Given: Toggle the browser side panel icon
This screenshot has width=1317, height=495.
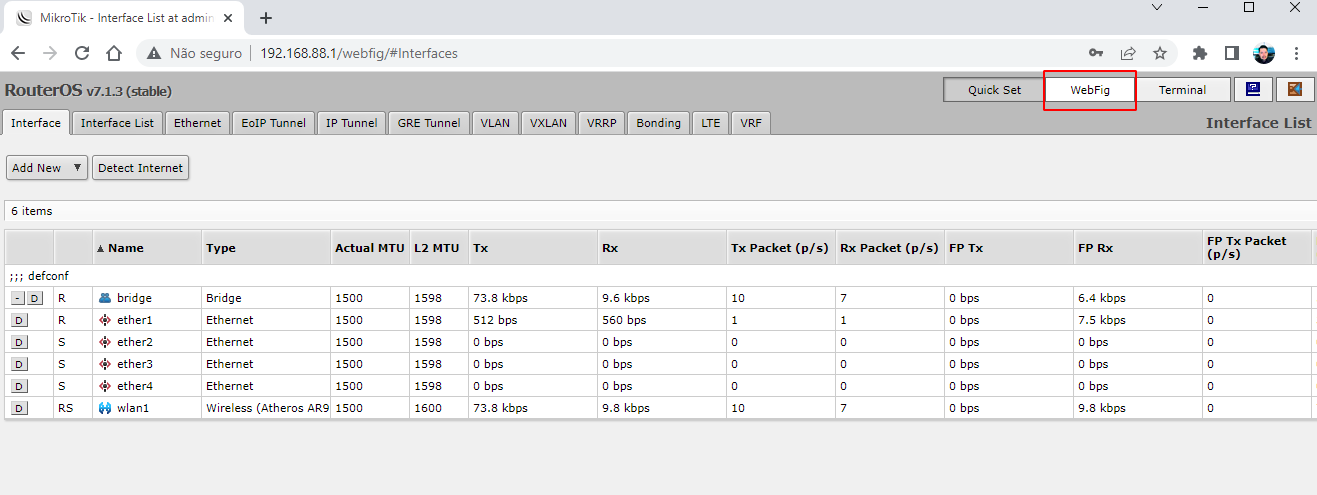Looking at the screenshot, I should click(x=1232, y=53).
